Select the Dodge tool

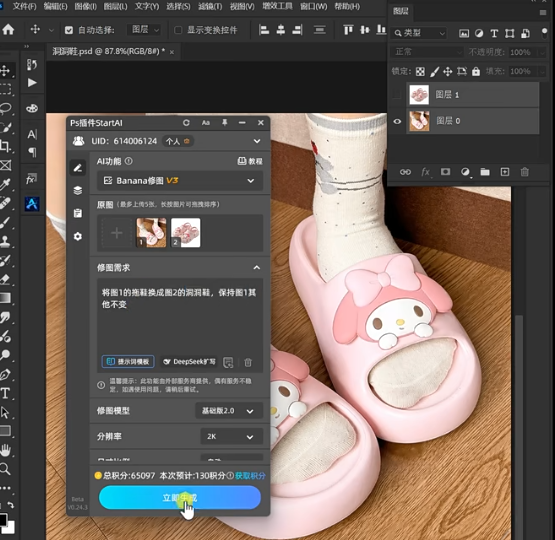click(x=5, y=355)
